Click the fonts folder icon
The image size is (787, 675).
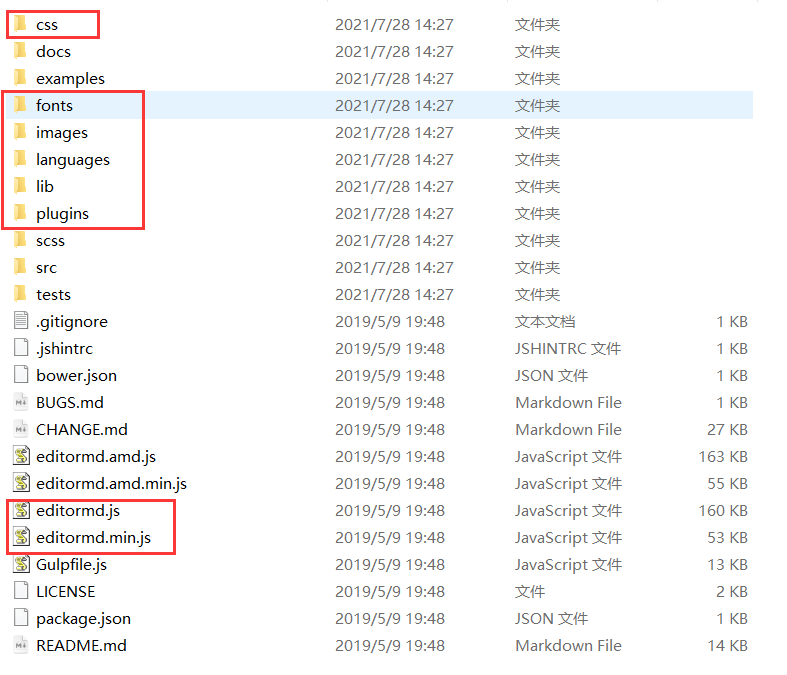coord(20,105)
